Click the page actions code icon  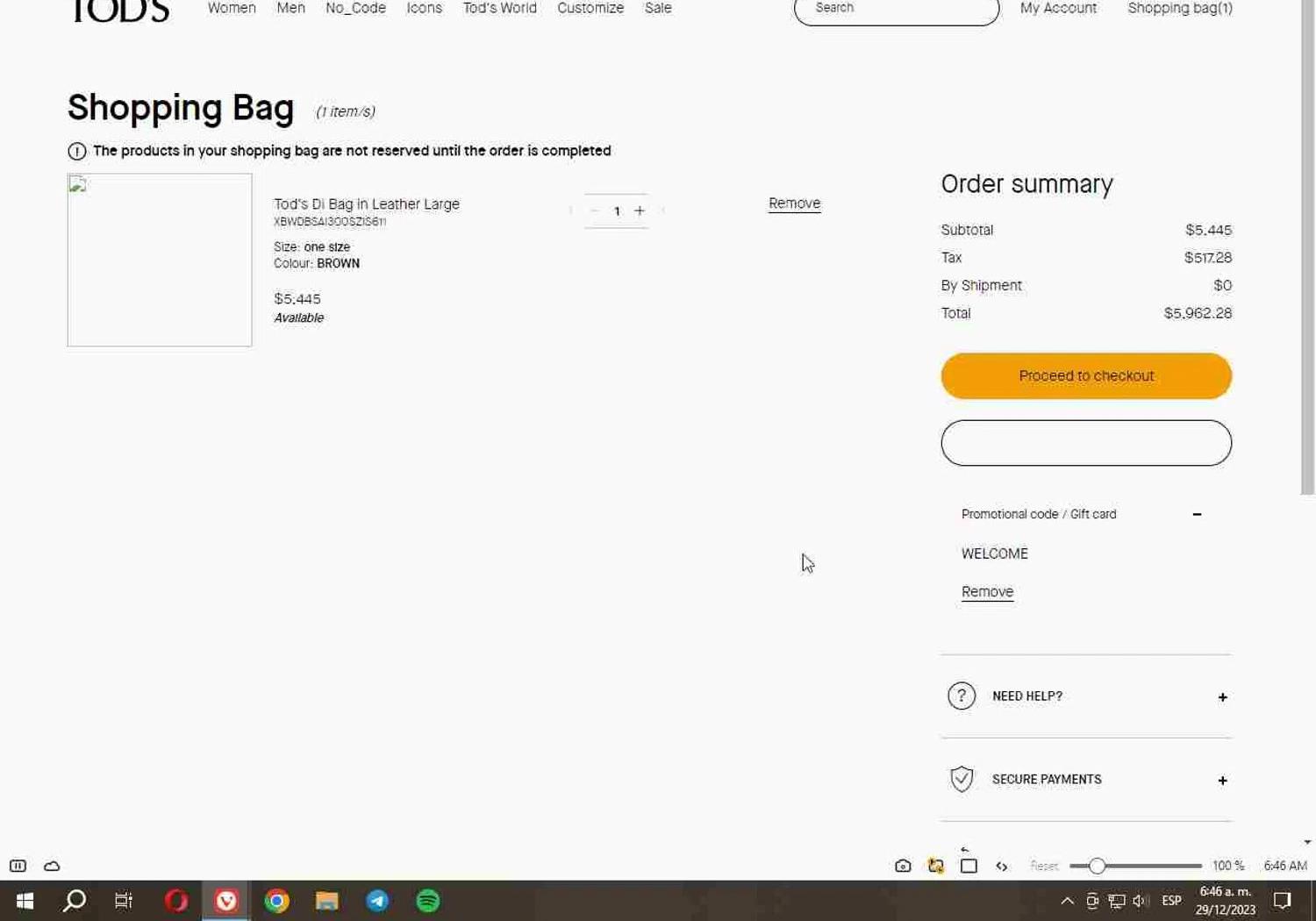tap(1002, 866)
